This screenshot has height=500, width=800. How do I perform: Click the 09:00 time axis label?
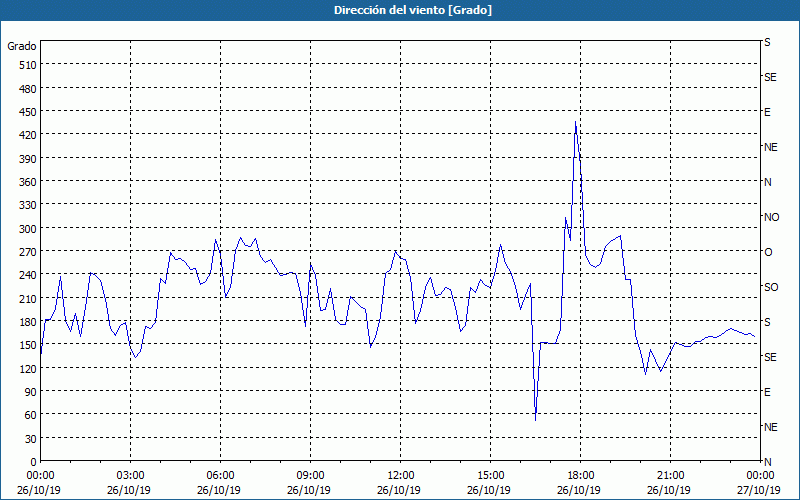point(310,476)
